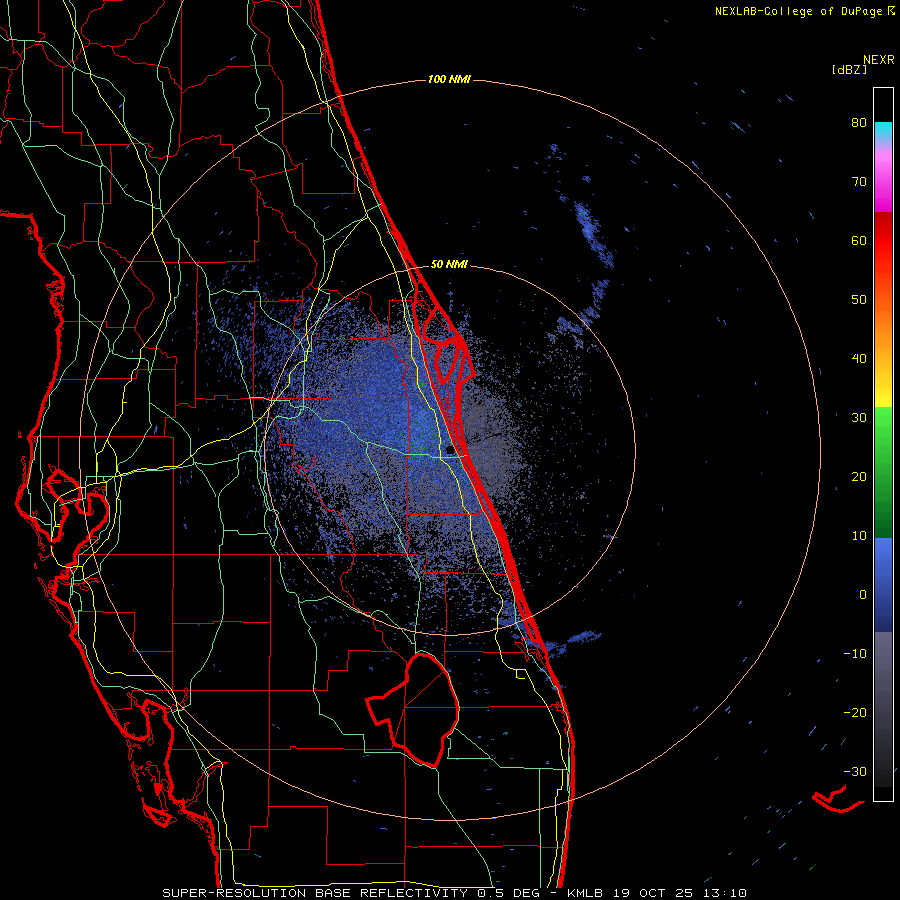Screen dimensions: 900x900
Task: Click the 60 value on the dBZ scale
Action: 859,240
